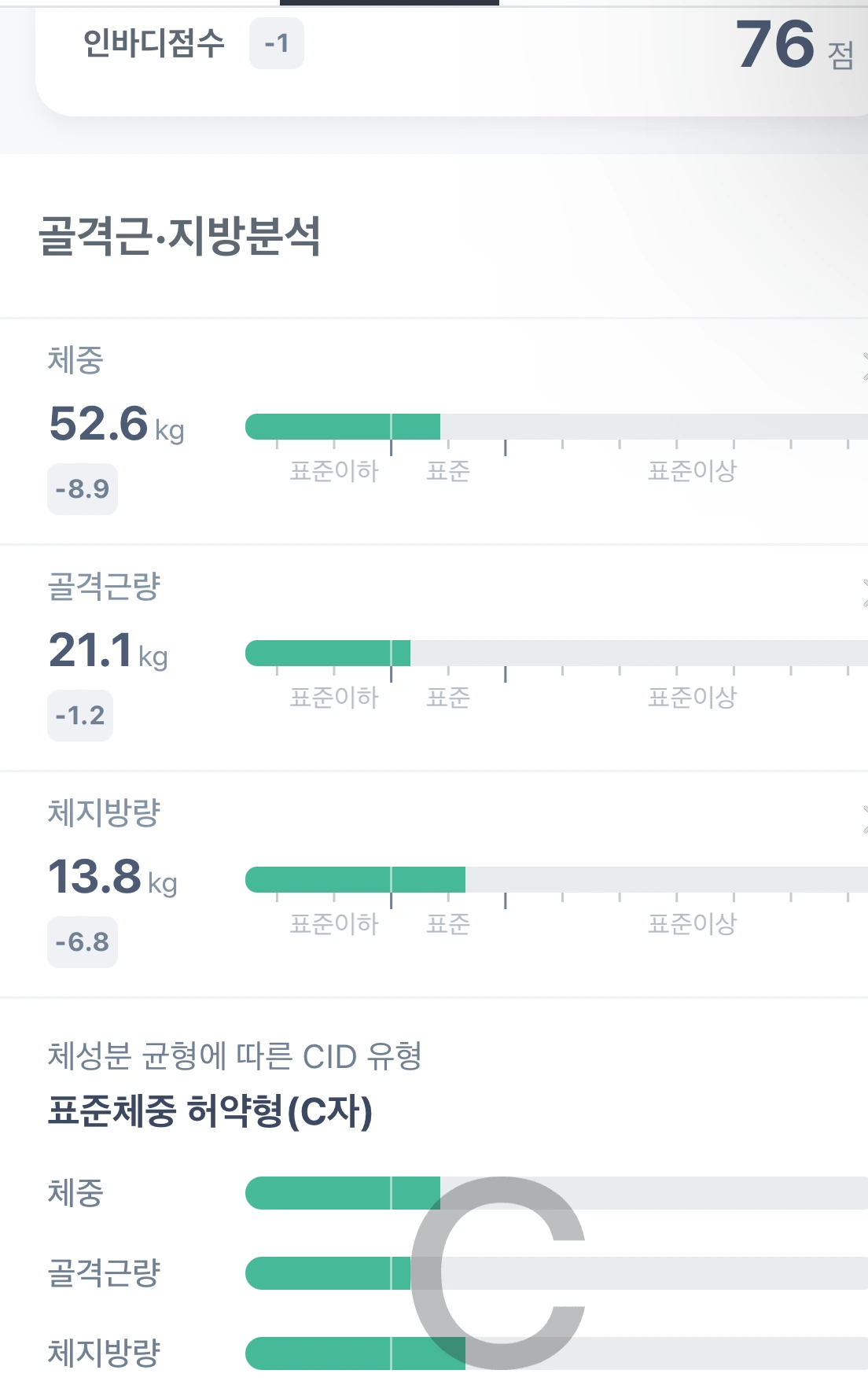Tap the 인바디점수 -1 change badge
The image size is (868, 1381).
tap(277, 43)
